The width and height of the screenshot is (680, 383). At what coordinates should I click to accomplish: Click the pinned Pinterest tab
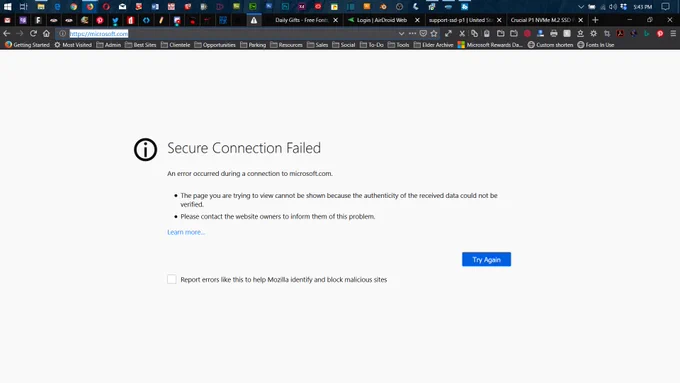(100, 20)
